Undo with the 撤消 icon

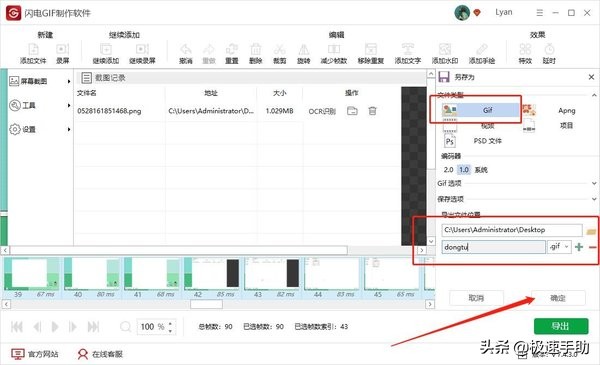[x=186, y=49]
